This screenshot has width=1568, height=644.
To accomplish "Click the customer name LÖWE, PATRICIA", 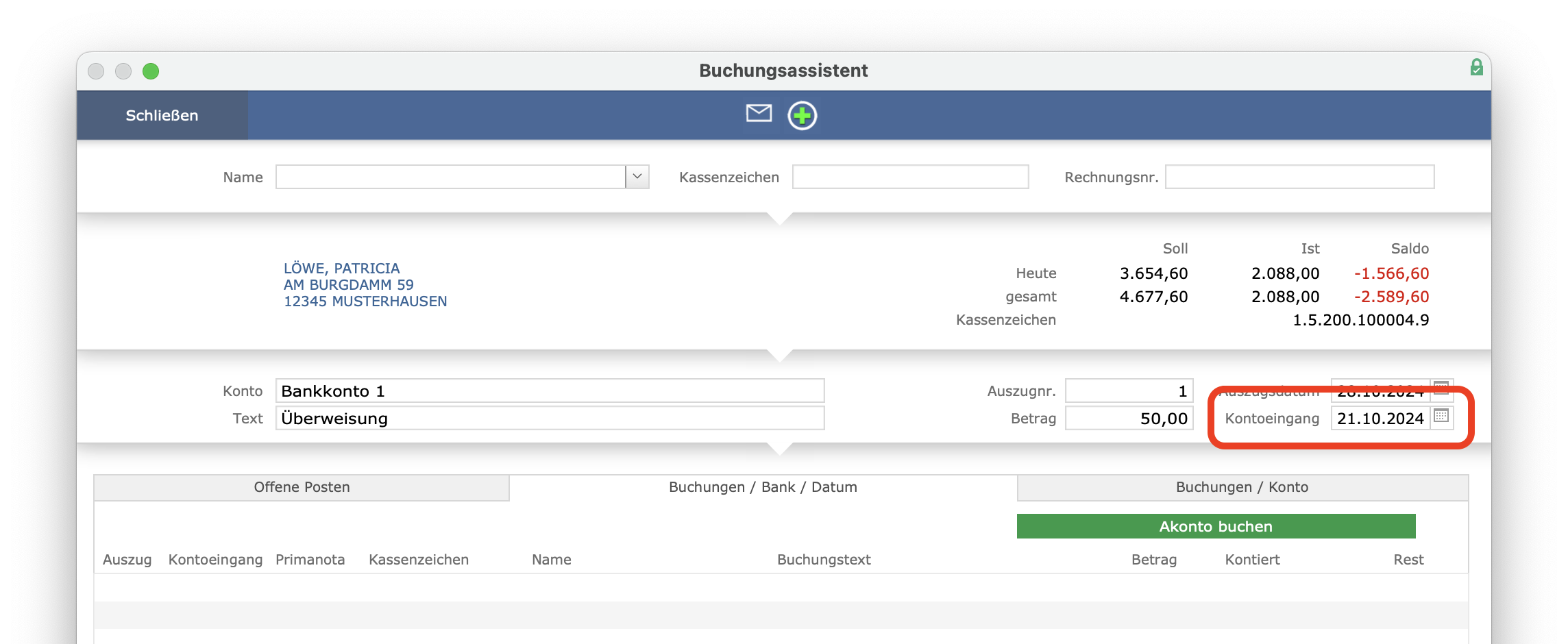I will 341,269.
